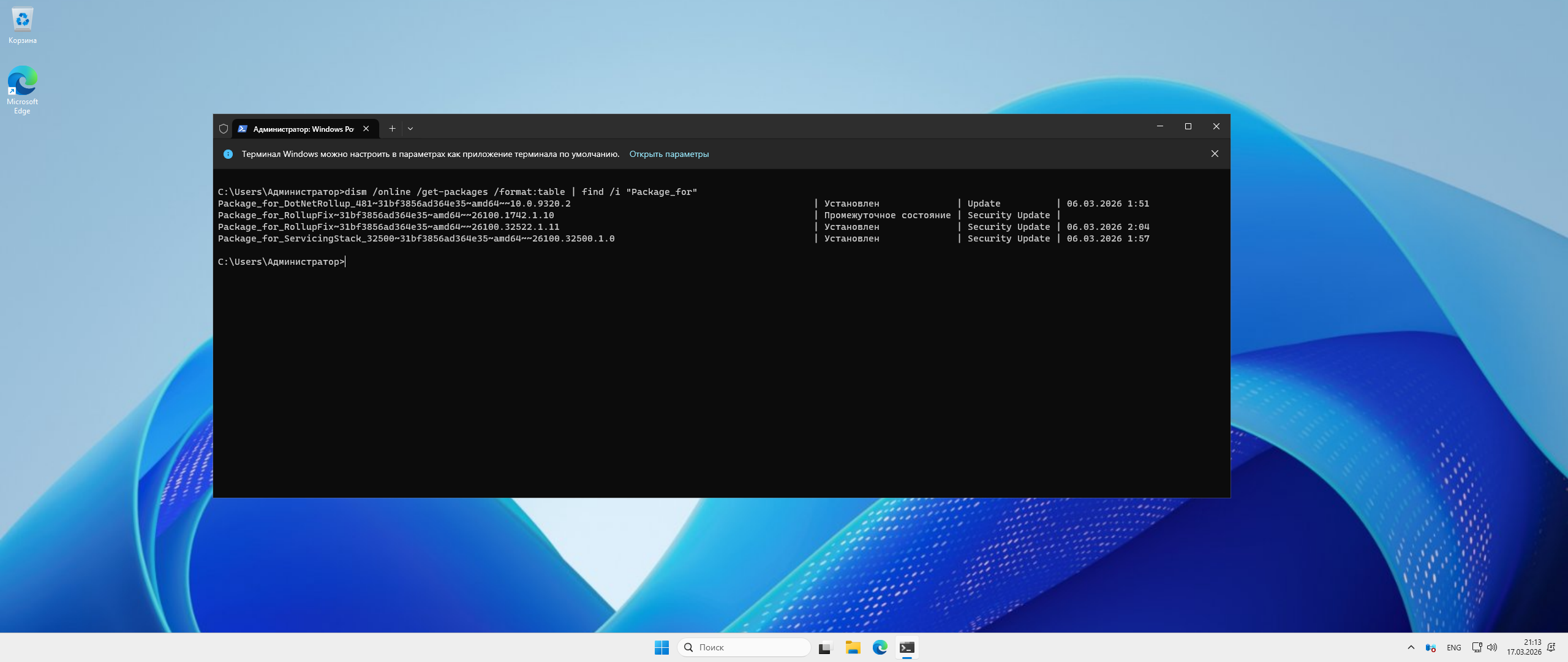Expand hidden system tray icons chevron
This screenshot has height=662, width=1568.
tap(1411, 647)
